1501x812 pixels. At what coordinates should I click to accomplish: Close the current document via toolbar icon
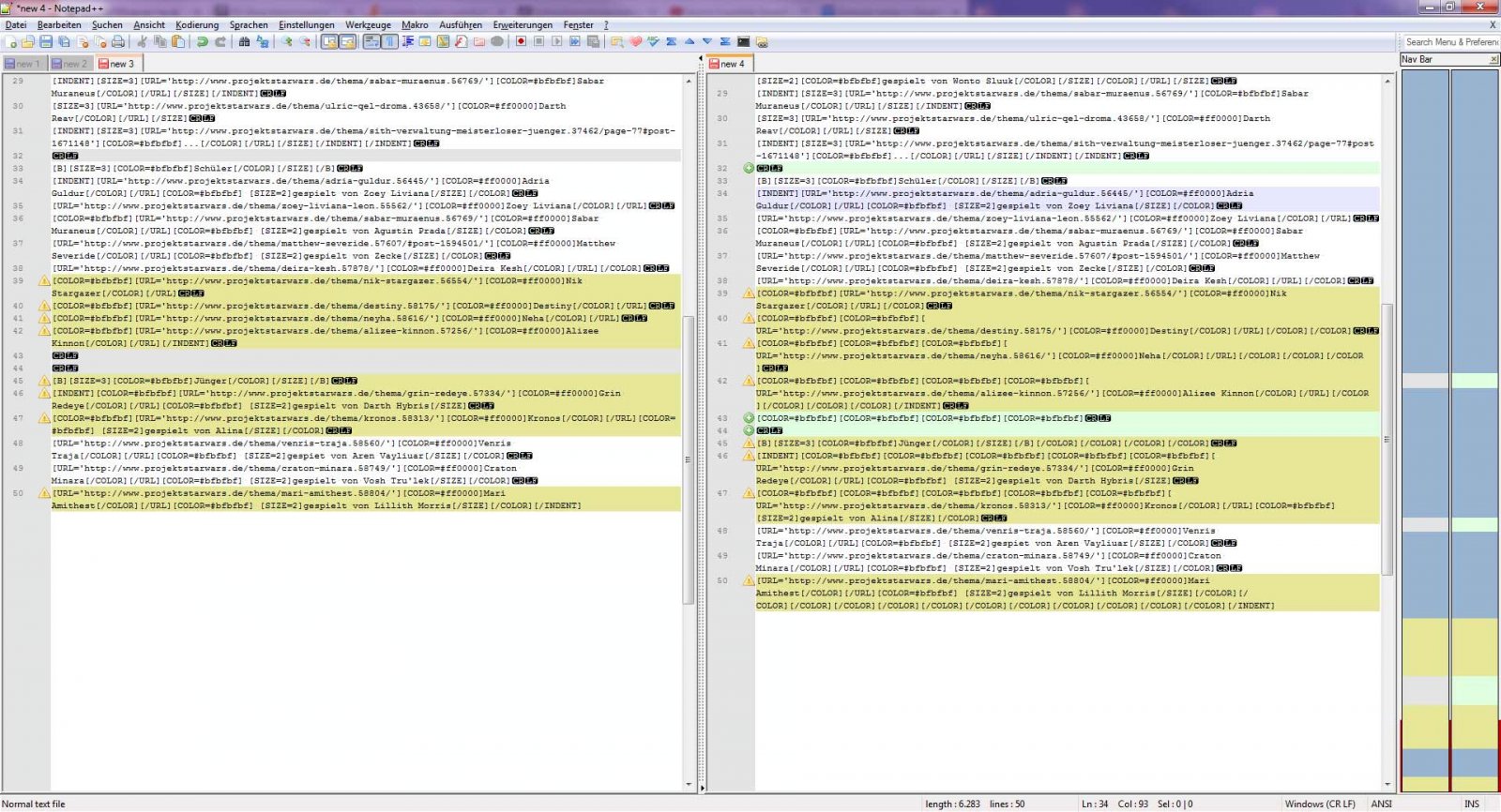pos(83,41)
